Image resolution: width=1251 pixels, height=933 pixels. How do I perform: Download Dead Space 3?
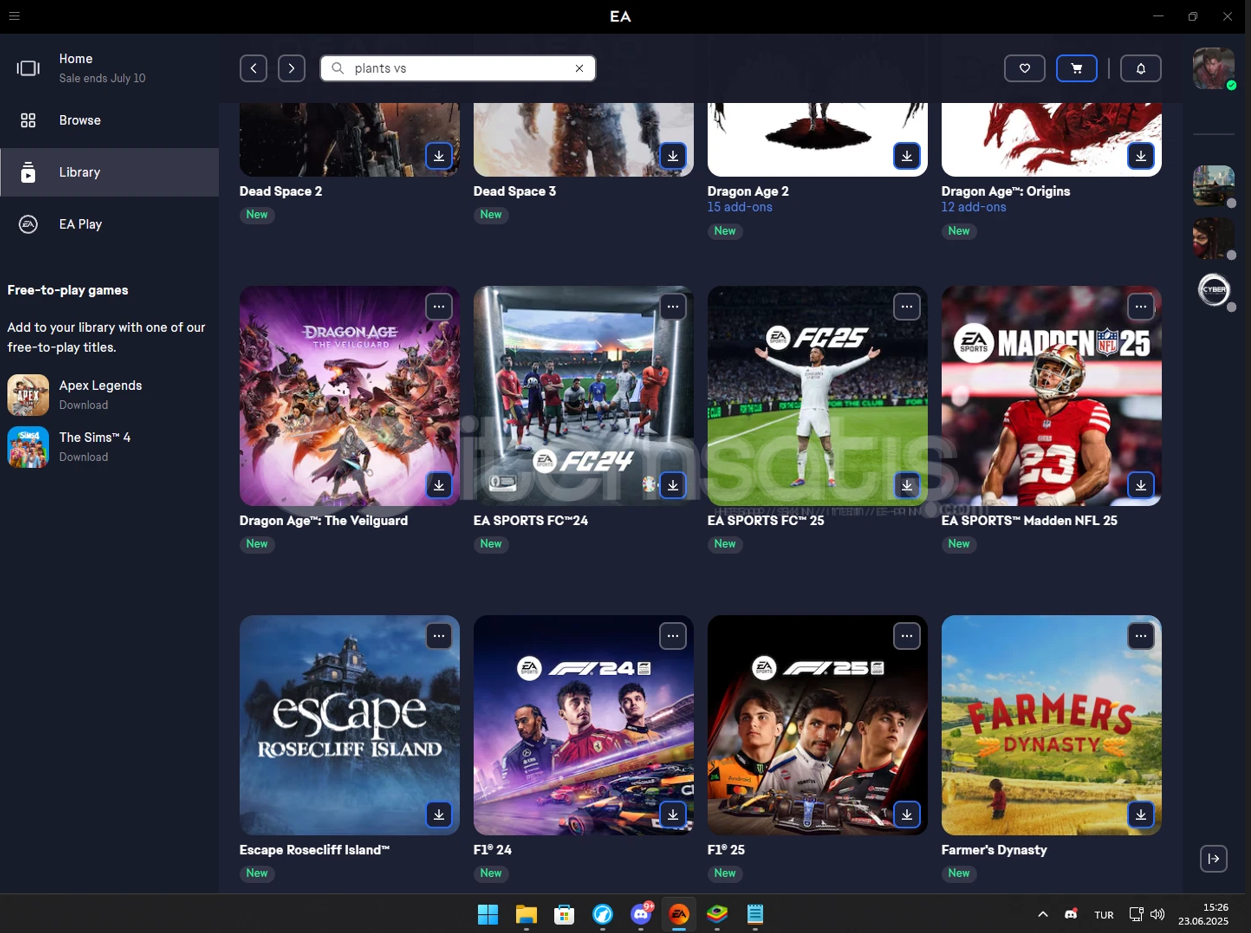coord(673,156)
